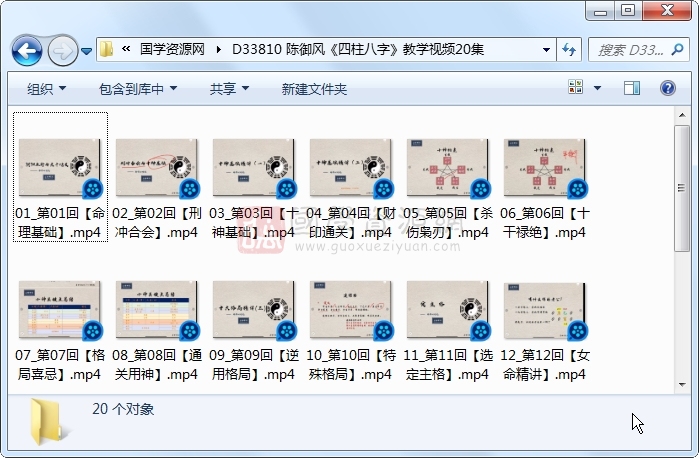Navigate to 国学资源网 breadcrumb

172,49
